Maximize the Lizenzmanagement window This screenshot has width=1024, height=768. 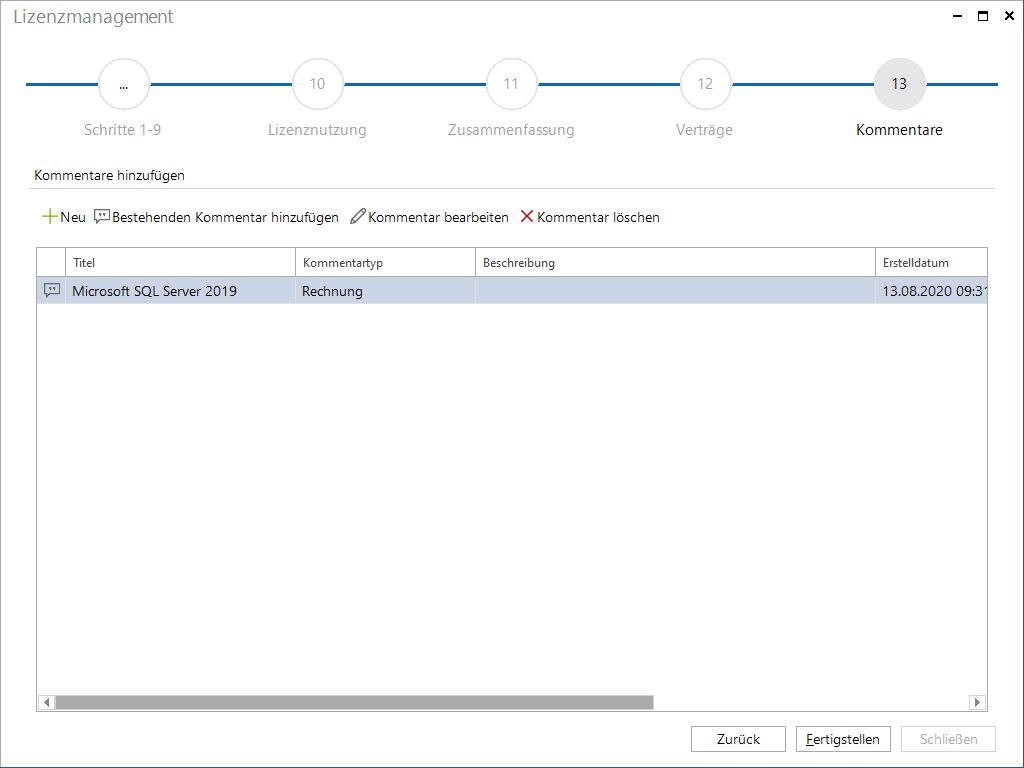tap(983, 16)
